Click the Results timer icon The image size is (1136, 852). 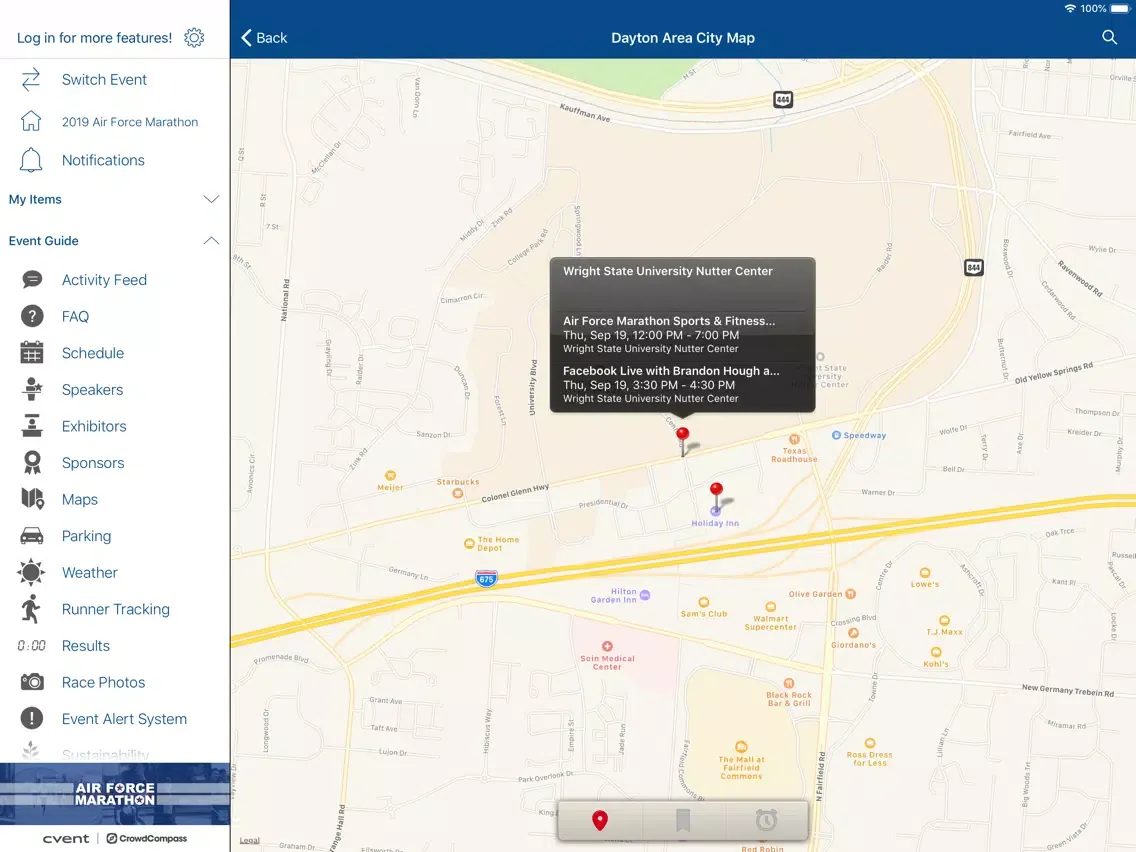31,646
